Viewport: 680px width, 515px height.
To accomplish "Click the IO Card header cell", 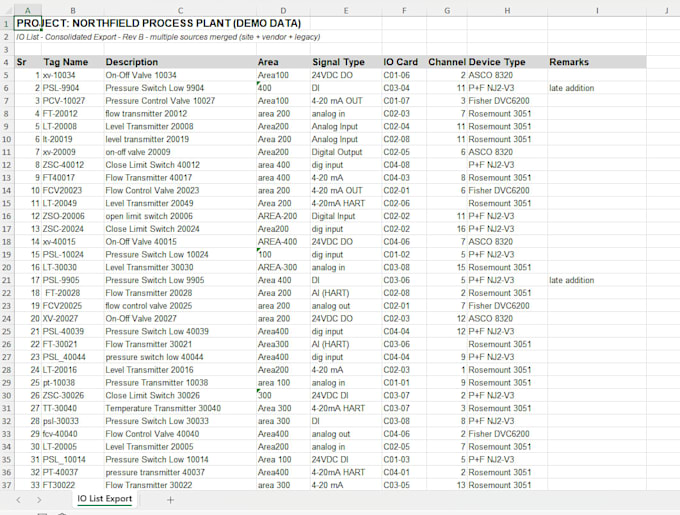I will 404,62.
